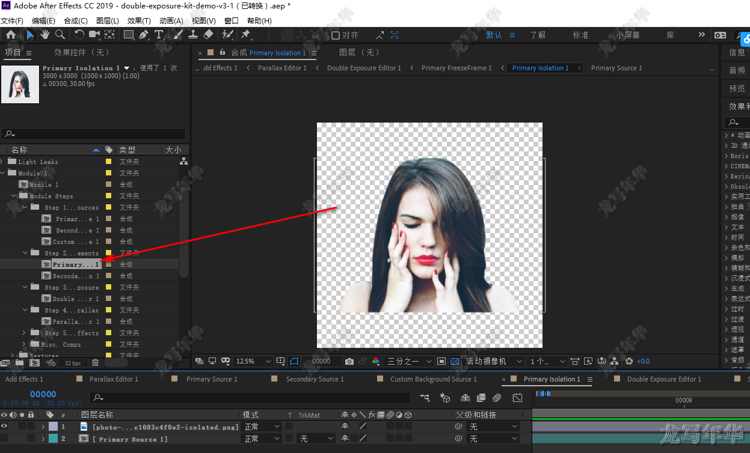The image size is (750, 453).
Task: Select the Type (T) tool
Action: coord(158,35)
